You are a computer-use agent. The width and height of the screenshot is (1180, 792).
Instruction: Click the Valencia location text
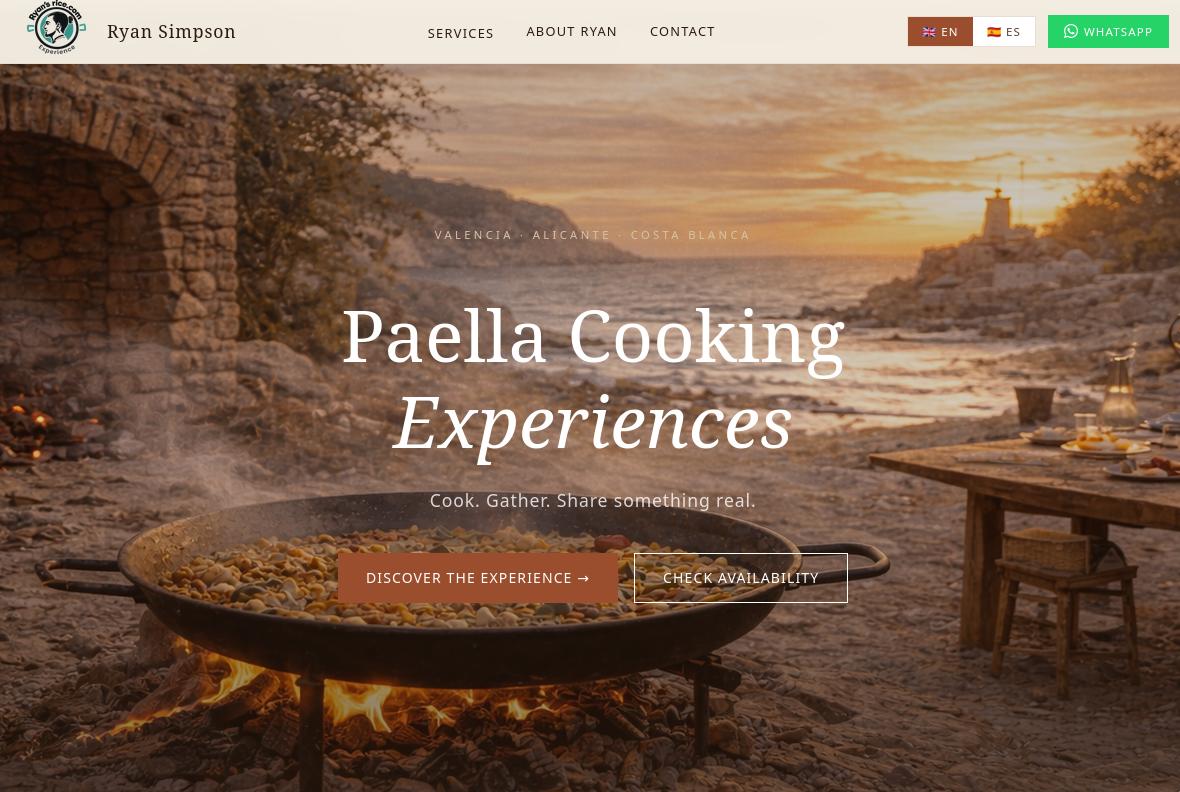473,235
